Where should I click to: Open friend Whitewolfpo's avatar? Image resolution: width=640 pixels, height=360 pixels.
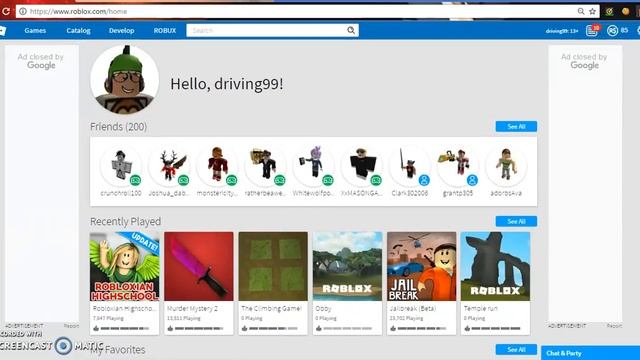(313, 166)
